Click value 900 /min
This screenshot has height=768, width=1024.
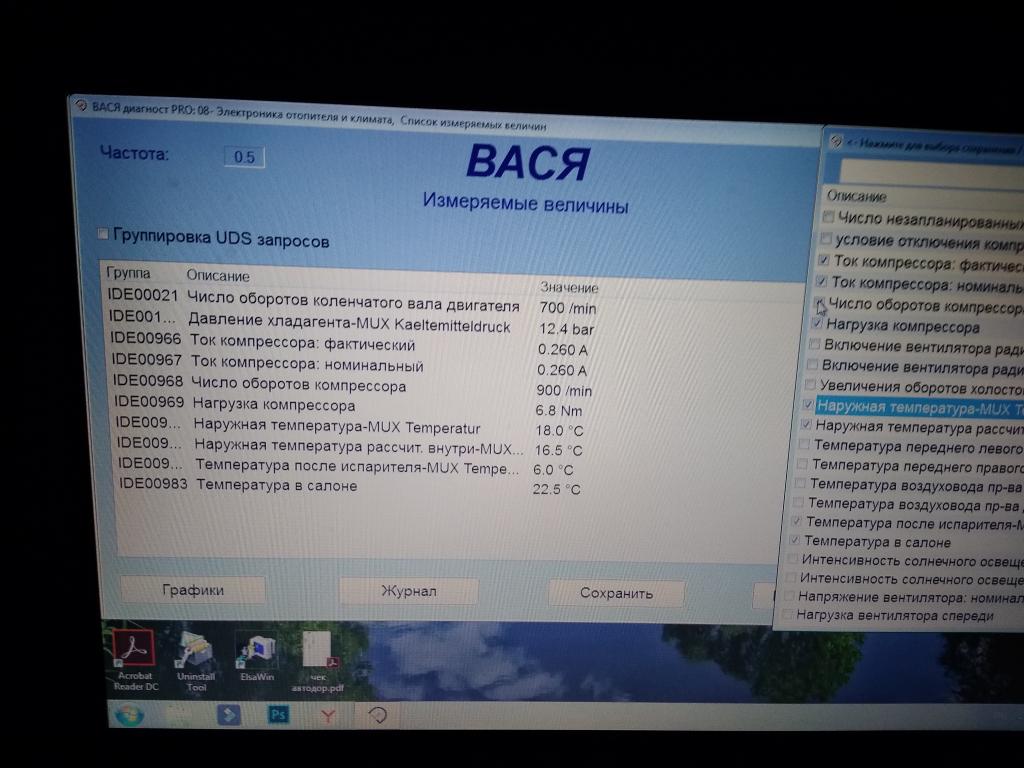coord(564,391)
